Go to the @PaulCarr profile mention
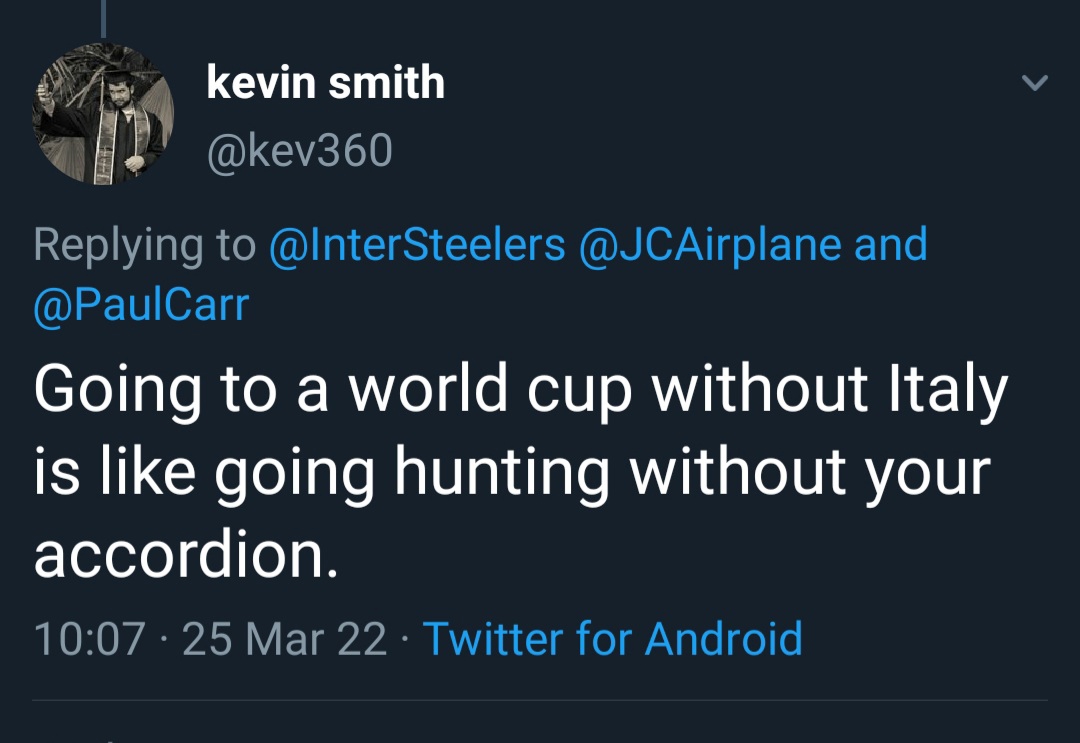The image size is (1080, 743). 141,305
